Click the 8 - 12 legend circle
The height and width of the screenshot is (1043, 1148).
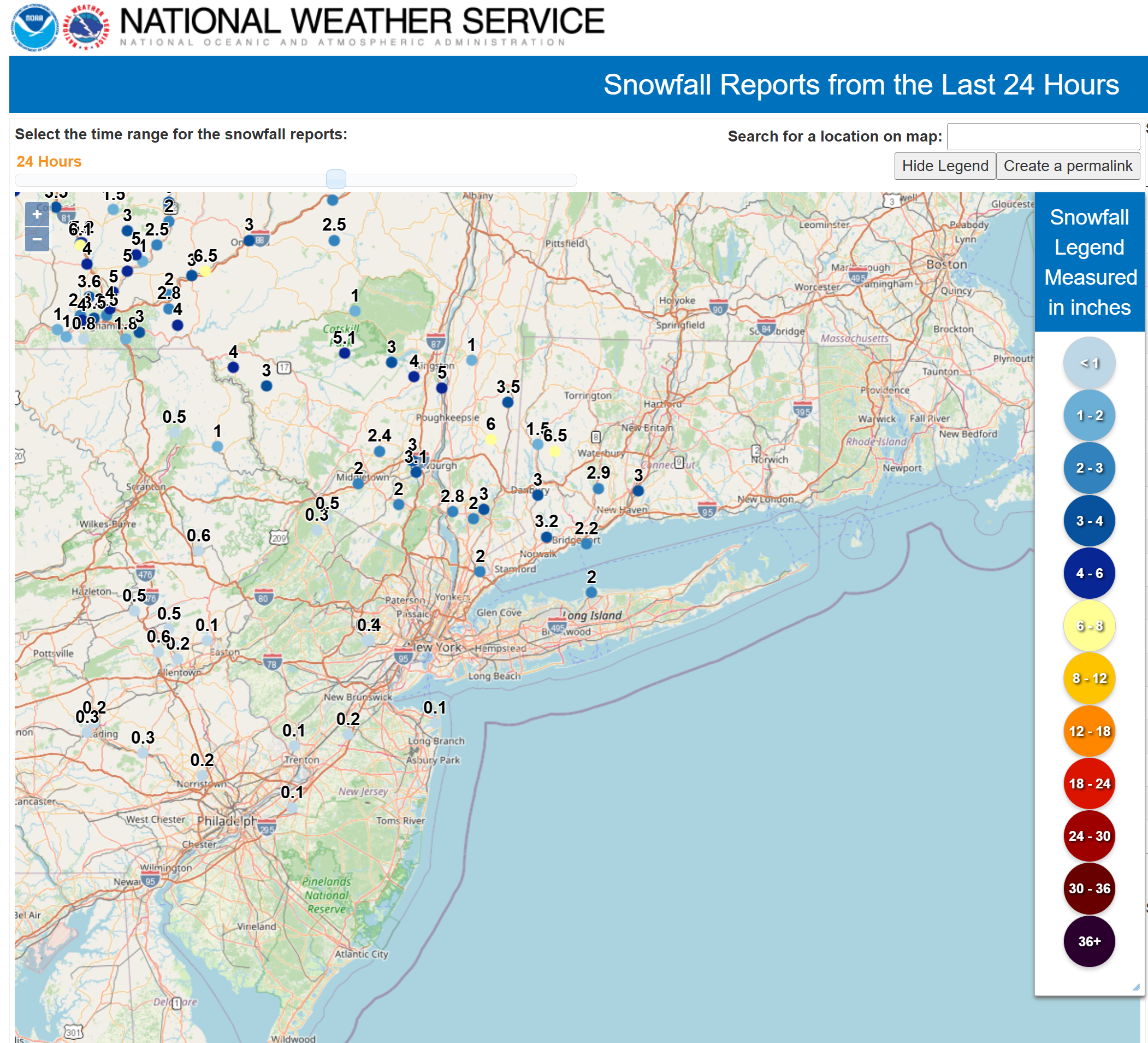pos(1089,678)
